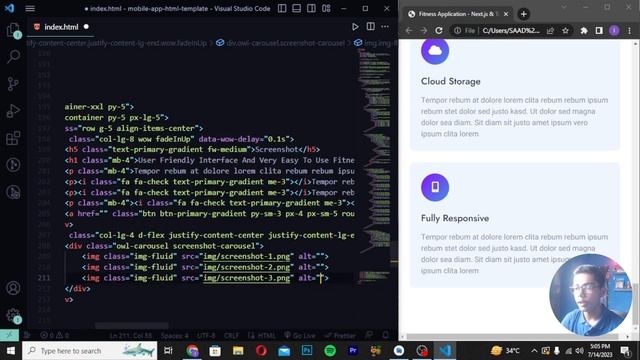
Task: Click the Cloud Storage heading
Action: [x=451, y=81]
